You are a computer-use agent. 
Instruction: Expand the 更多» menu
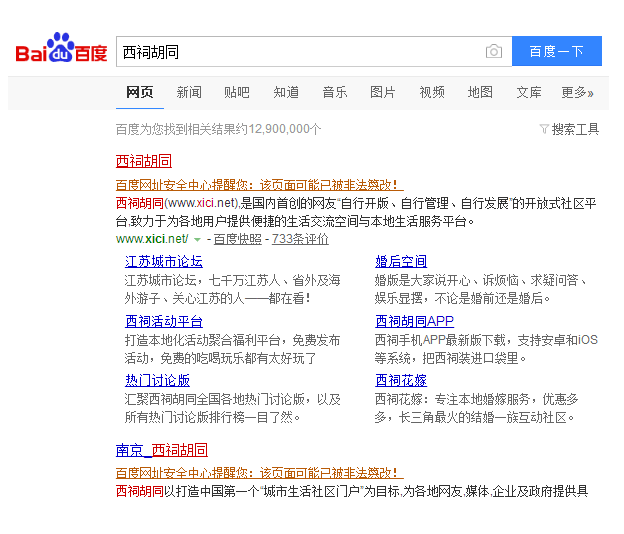[x=577, y=92]
